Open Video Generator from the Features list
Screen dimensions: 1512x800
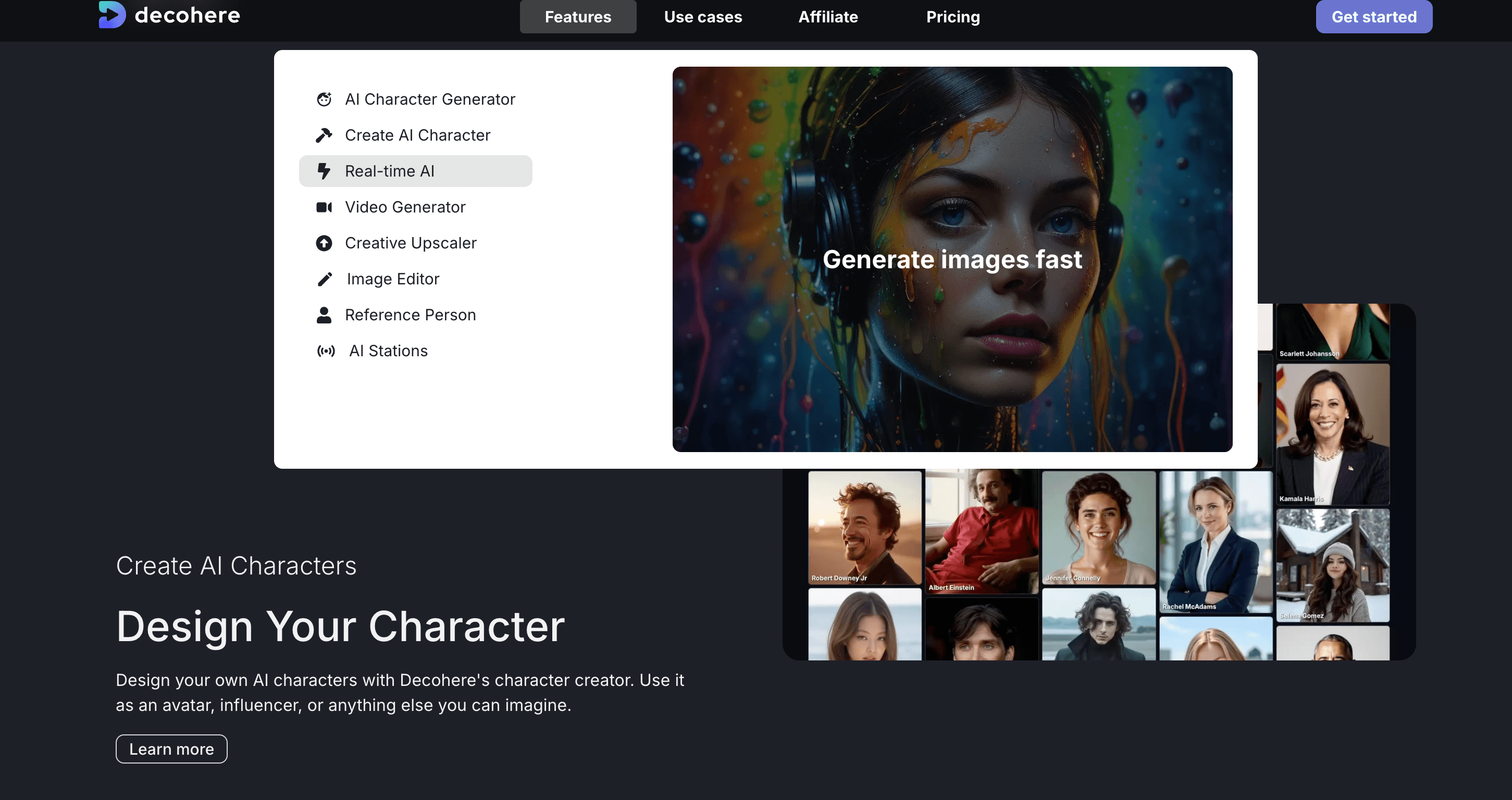[416, 207]
